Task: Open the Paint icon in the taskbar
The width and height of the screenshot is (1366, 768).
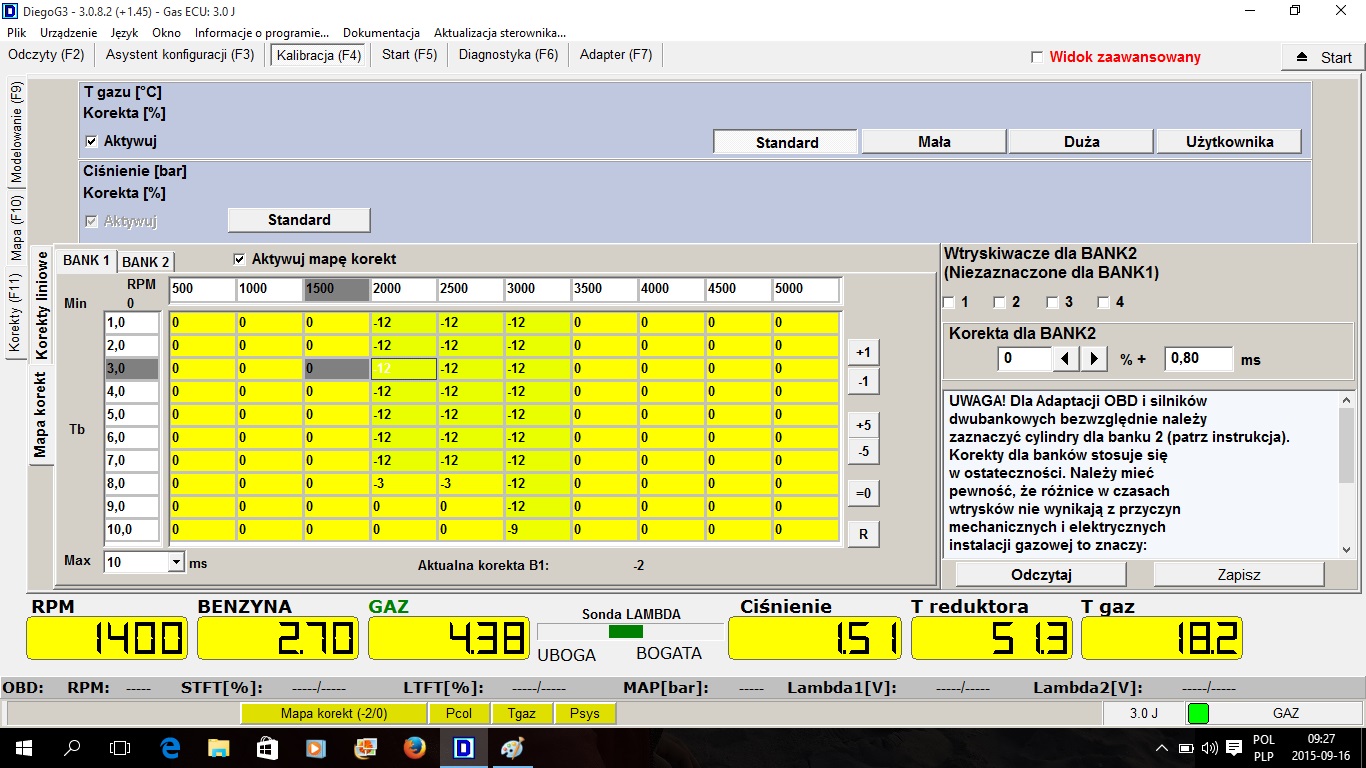Action: [511, 747]
